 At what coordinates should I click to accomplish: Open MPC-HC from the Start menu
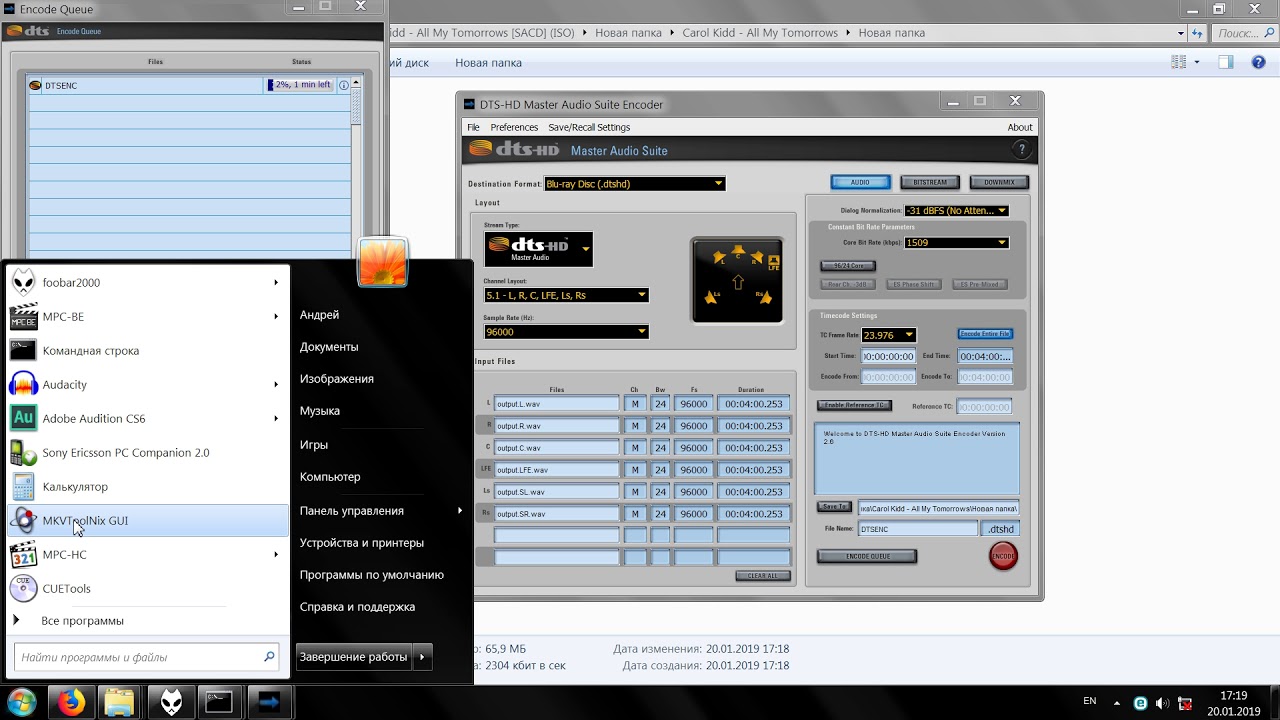(x=147, y=554)
